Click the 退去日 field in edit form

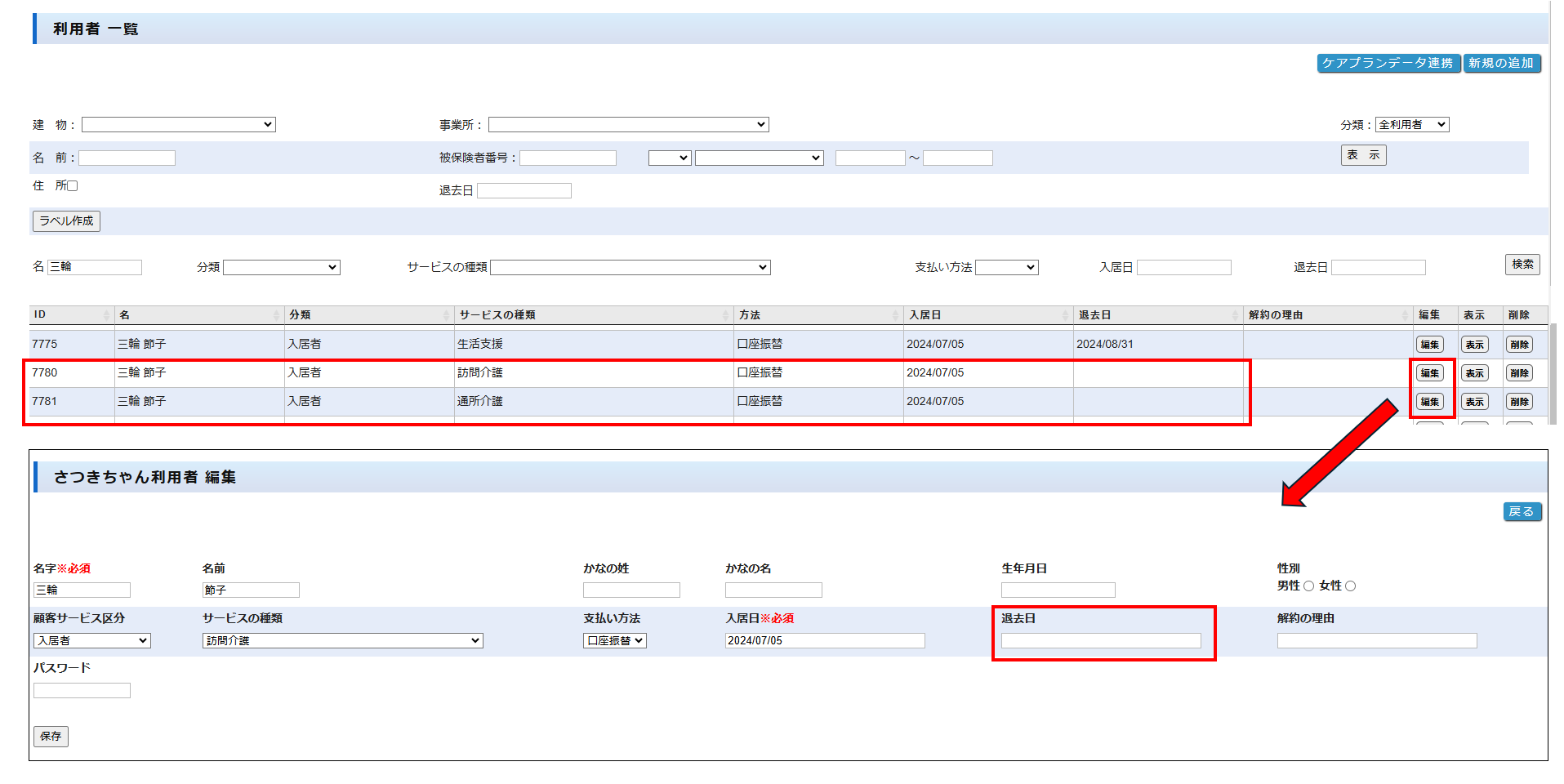click(x=1100, y=641)
